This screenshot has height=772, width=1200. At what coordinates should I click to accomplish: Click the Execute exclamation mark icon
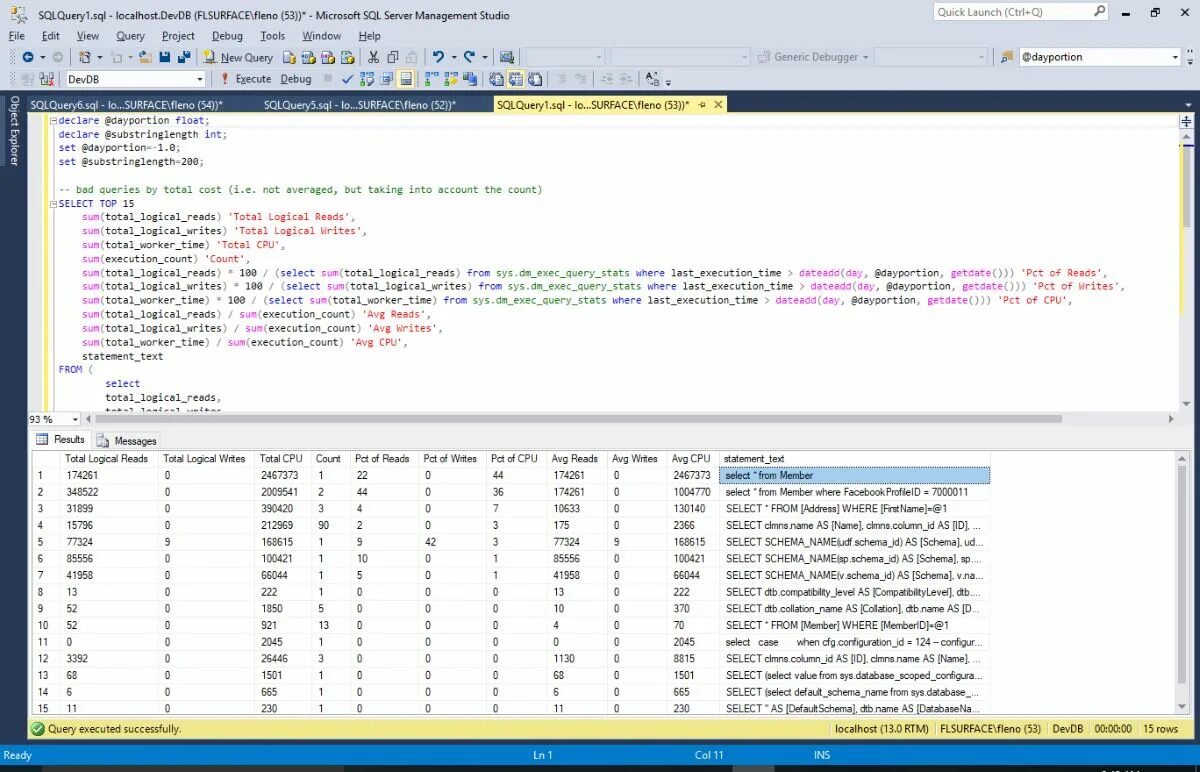click(225, 78)
